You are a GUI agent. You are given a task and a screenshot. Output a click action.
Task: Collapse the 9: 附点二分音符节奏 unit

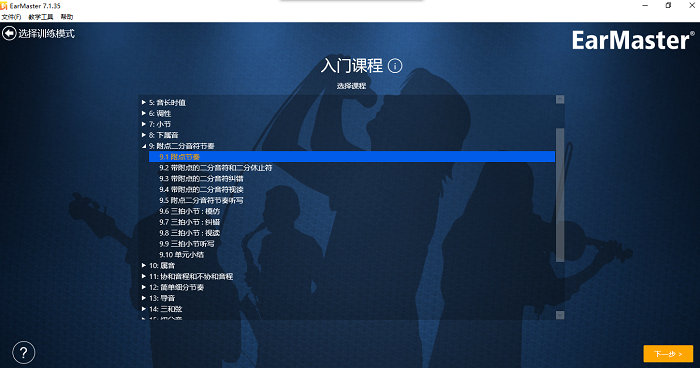pyautogui.click(x=144, y=146)
